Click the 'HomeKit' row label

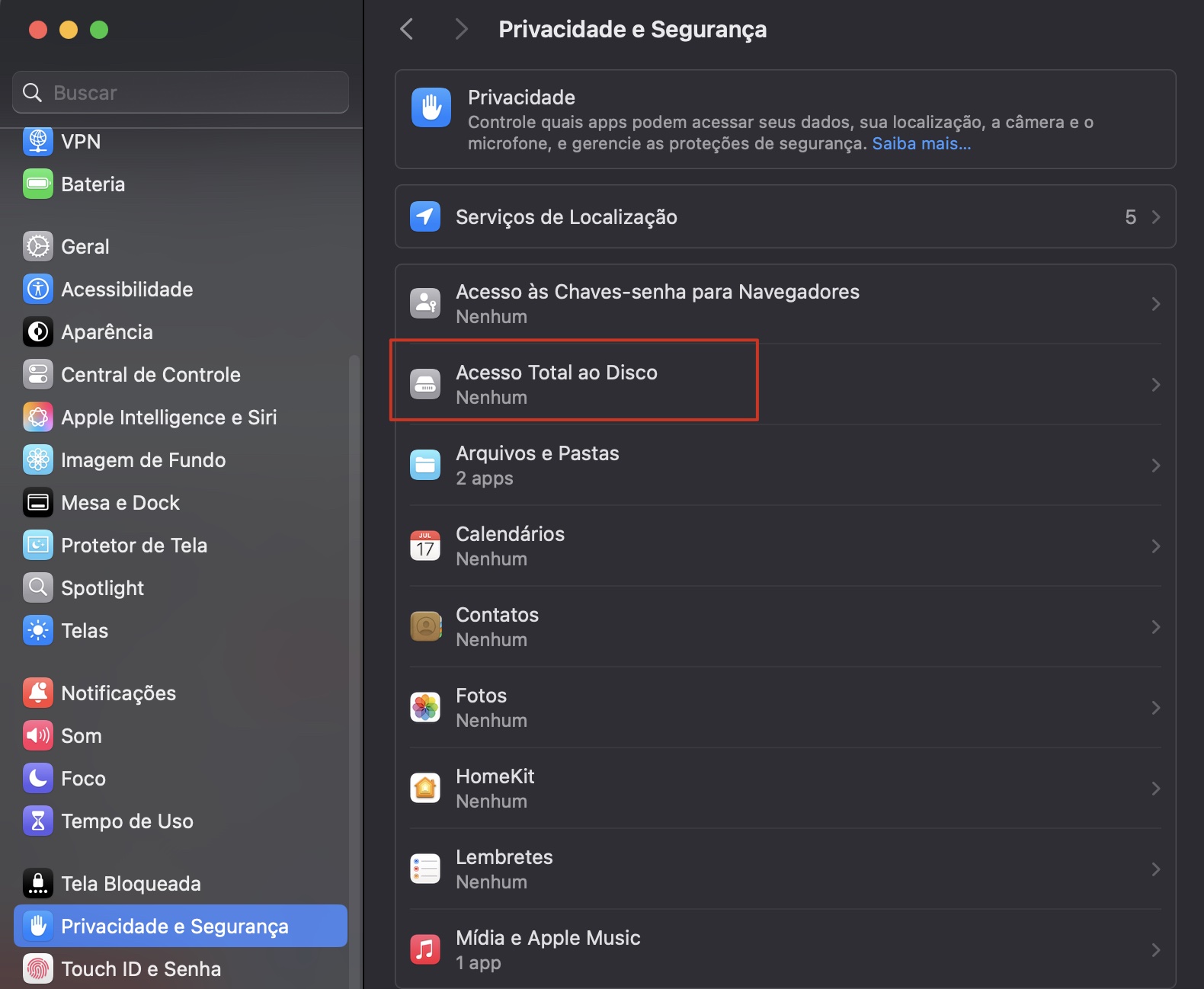[x=495, y=776]
